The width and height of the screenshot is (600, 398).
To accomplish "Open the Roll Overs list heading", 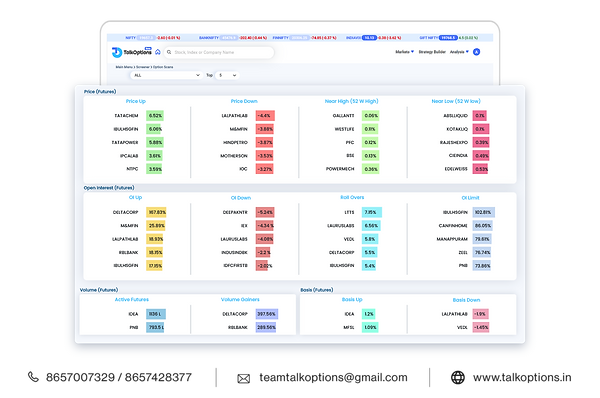I will tap(352, 197).
